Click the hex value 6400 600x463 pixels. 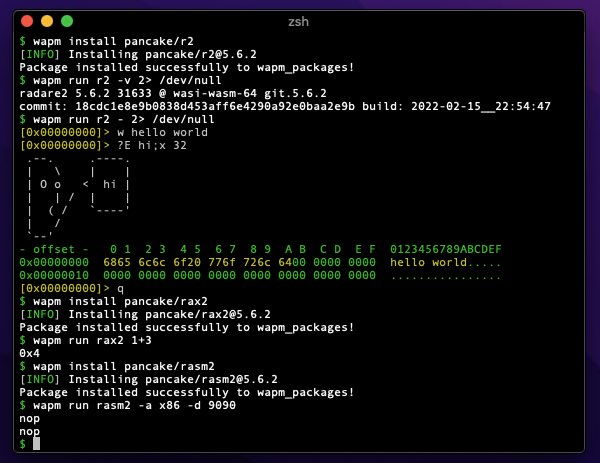coord(292,262)
